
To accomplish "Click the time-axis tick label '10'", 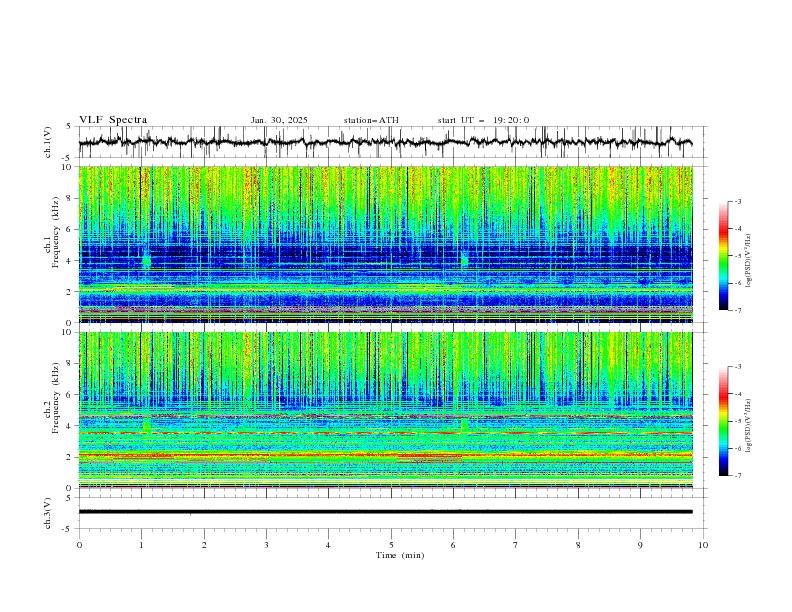I will tap(703, 545).
